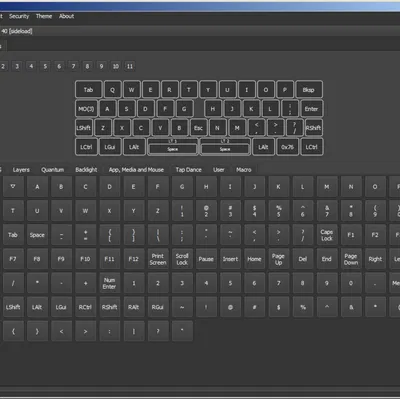Switch to the Layers keycode tab

(x=21, y=170)
